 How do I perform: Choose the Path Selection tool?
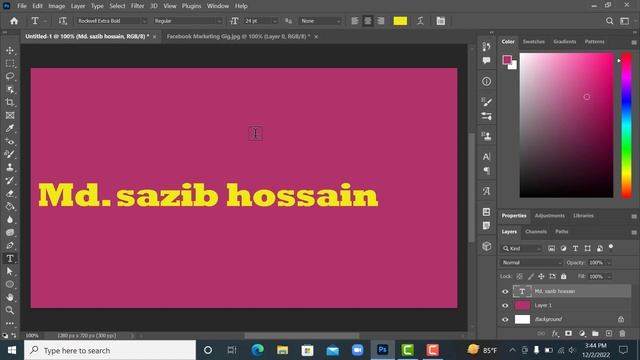pos(10,271)
